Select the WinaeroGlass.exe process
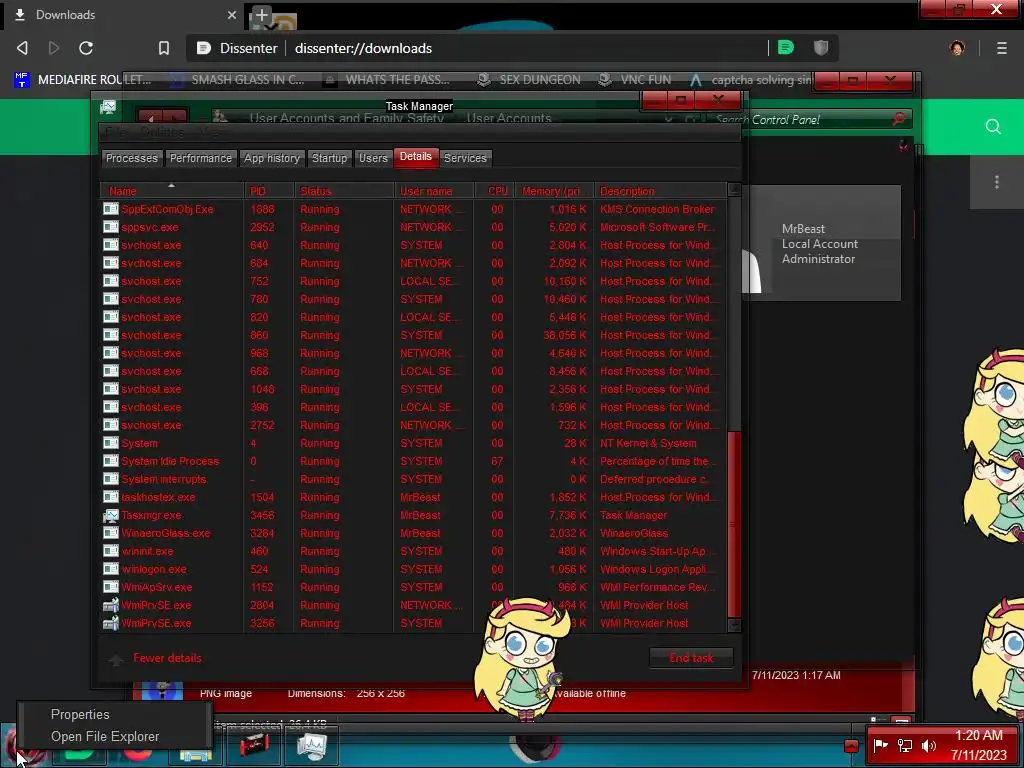 coord(413,533)
